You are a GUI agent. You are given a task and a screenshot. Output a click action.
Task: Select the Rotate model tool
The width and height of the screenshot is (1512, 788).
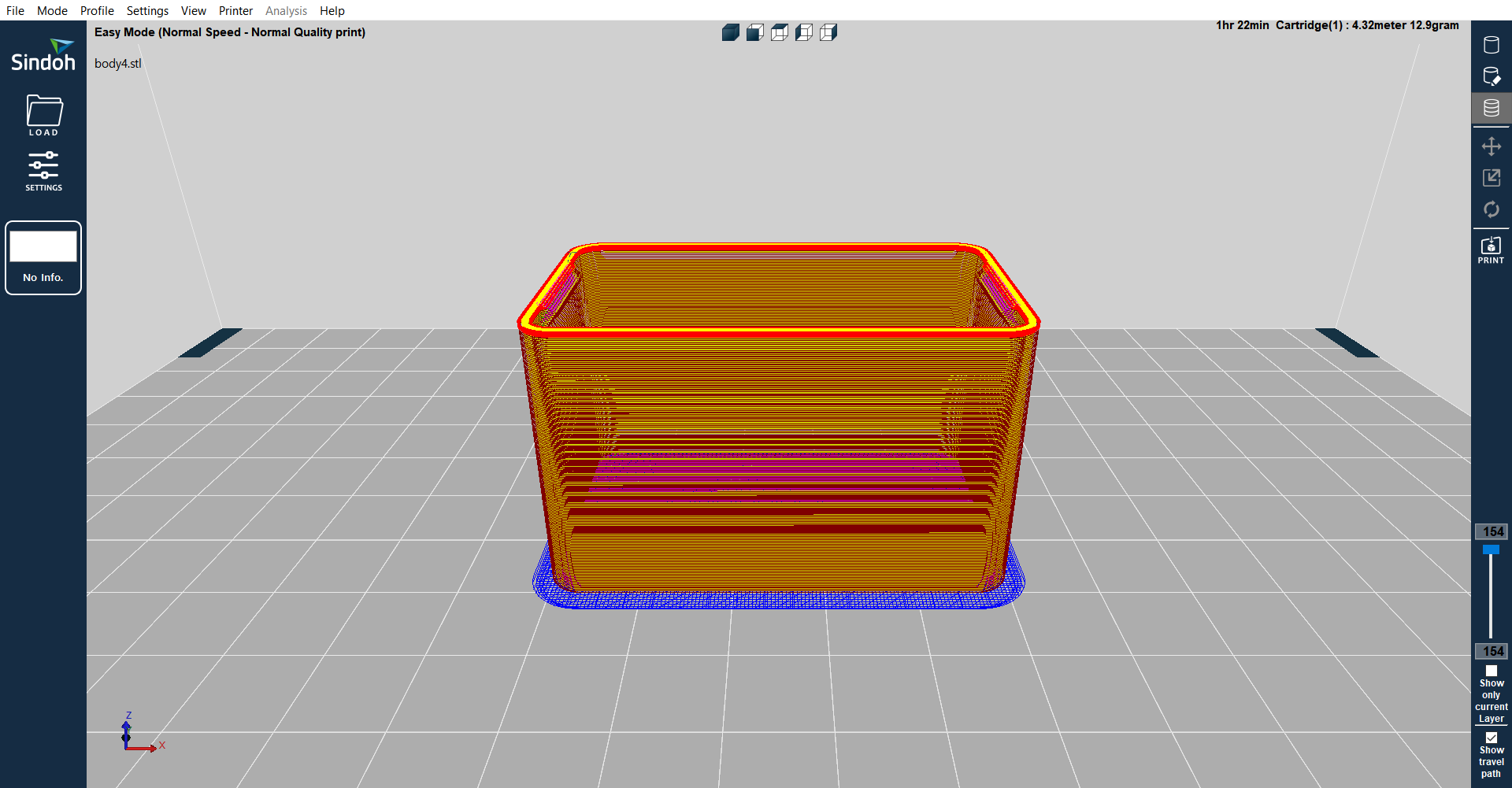pos(1492,209)
